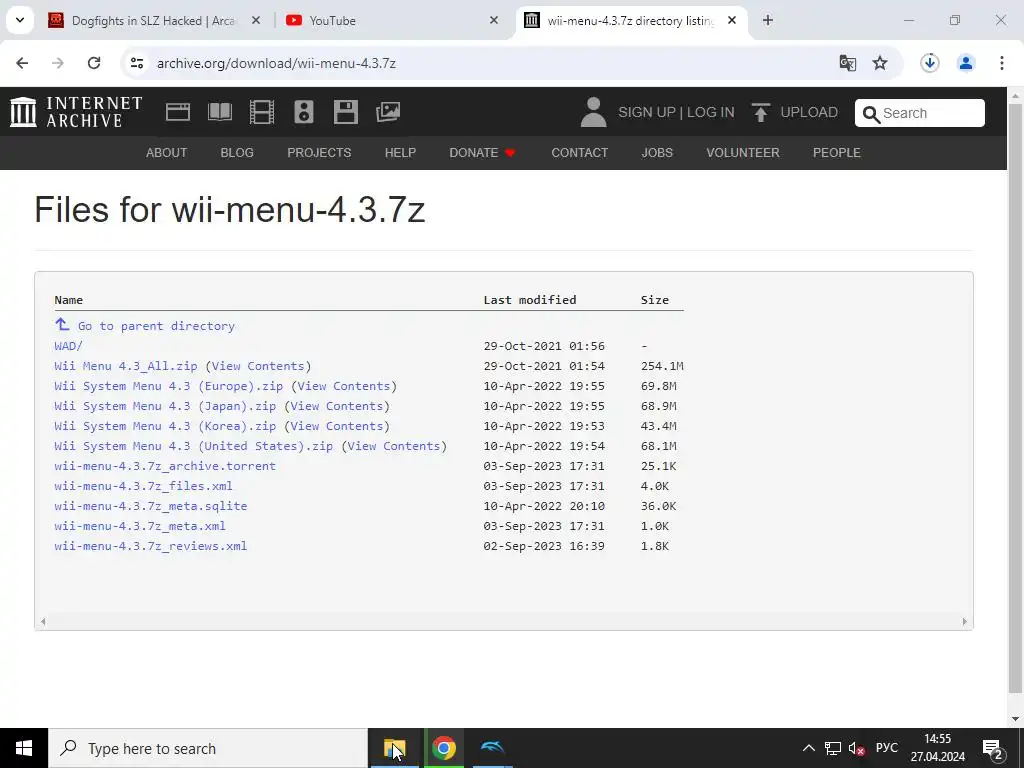Open wii-menu-4.3.7z_meta.sqlite file
Screen dimensions: 1024x768
coord(151,506)
